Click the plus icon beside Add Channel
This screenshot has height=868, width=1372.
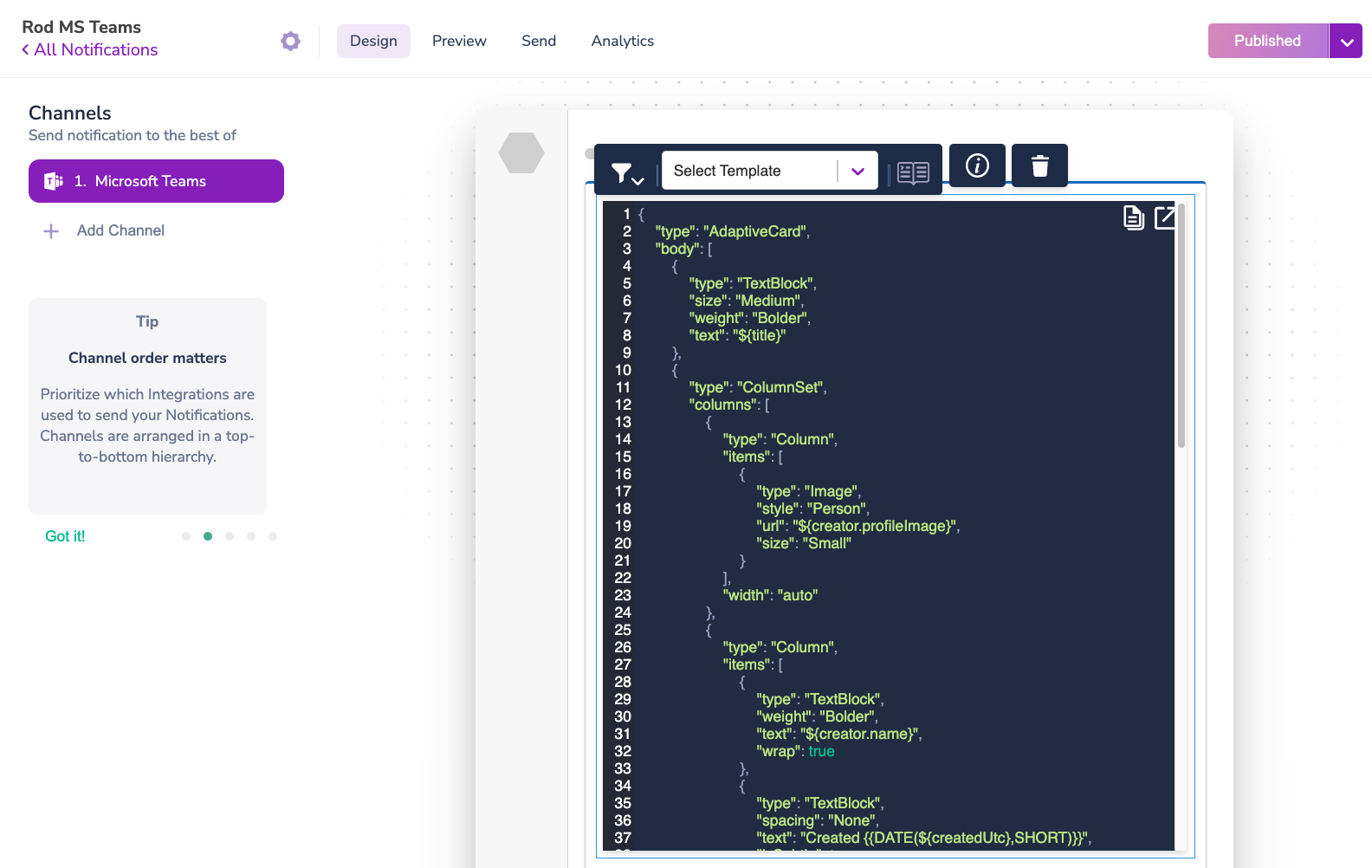click(x=51, y=231)
